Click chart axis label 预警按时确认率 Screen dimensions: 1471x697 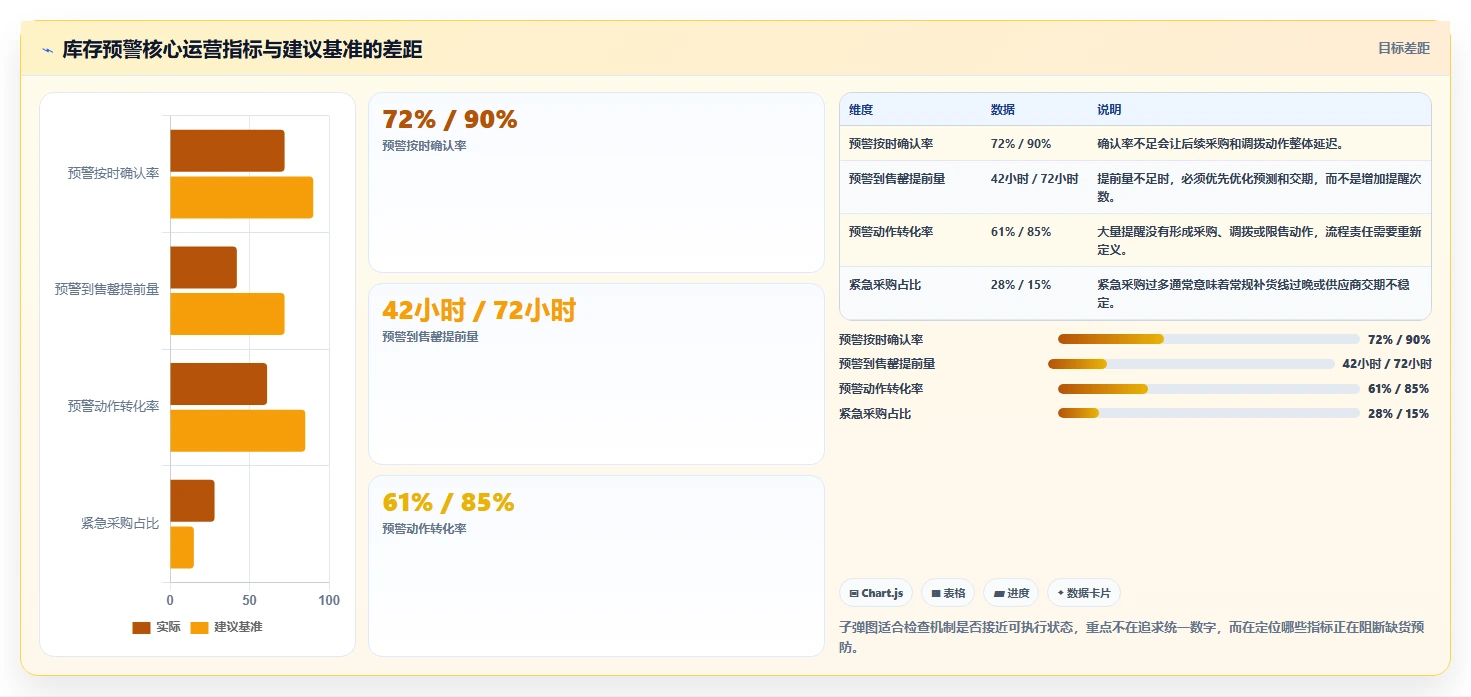[113, 173]
